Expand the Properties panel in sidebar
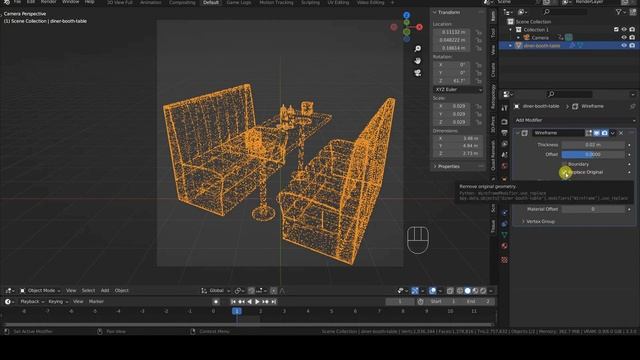Viewport: 640px width, 360px height. [x=435, y=167]
